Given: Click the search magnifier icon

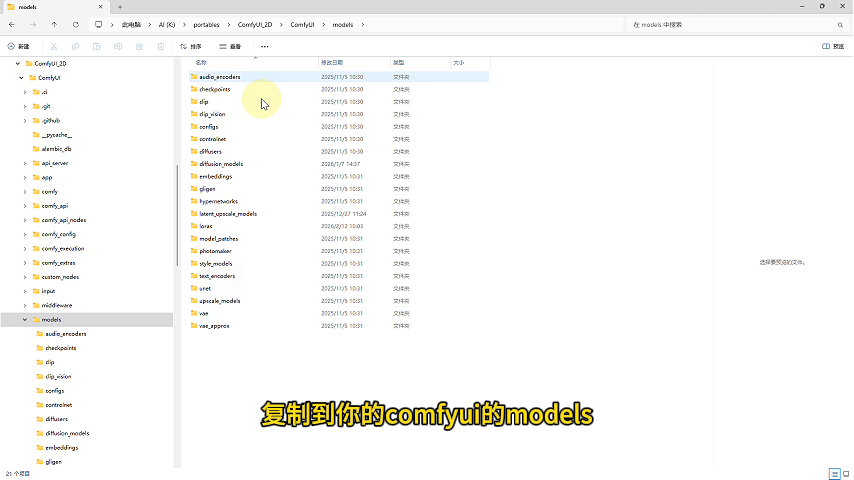Looking at the screenshot, I should (x=840, y=25).
